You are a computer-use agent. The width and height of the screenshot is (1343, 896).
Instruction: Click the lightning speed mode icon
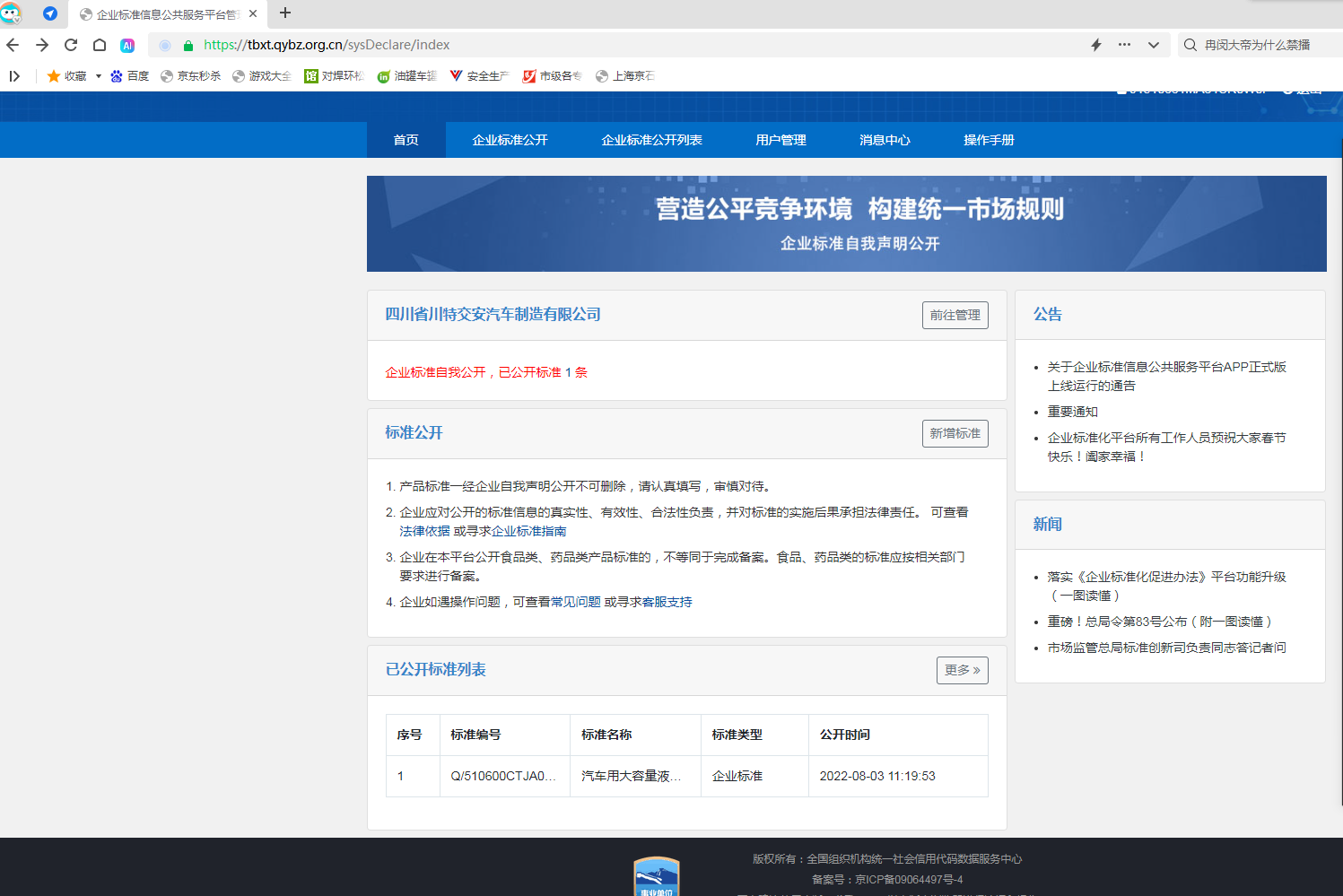pyautogui.click(x=1095, y=45)
